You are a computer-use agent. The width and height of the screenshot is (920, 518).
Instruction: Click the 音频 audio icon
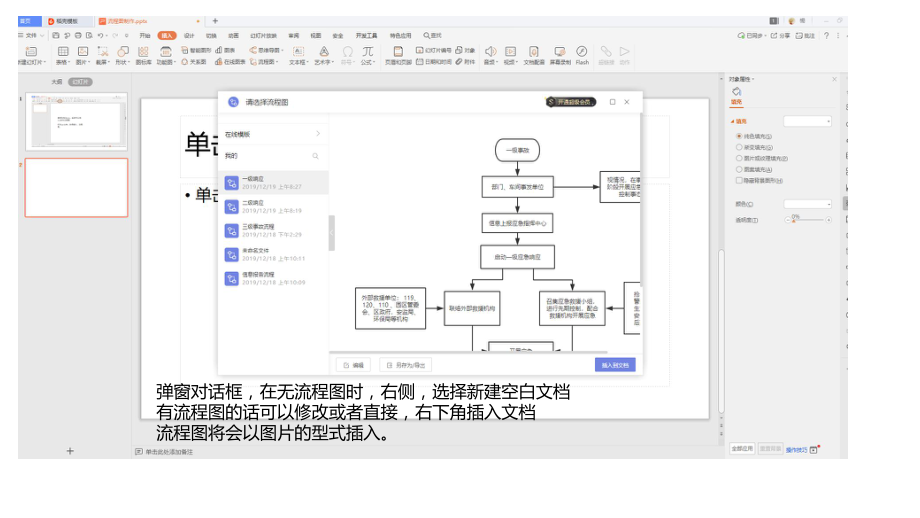coord(490,52)
